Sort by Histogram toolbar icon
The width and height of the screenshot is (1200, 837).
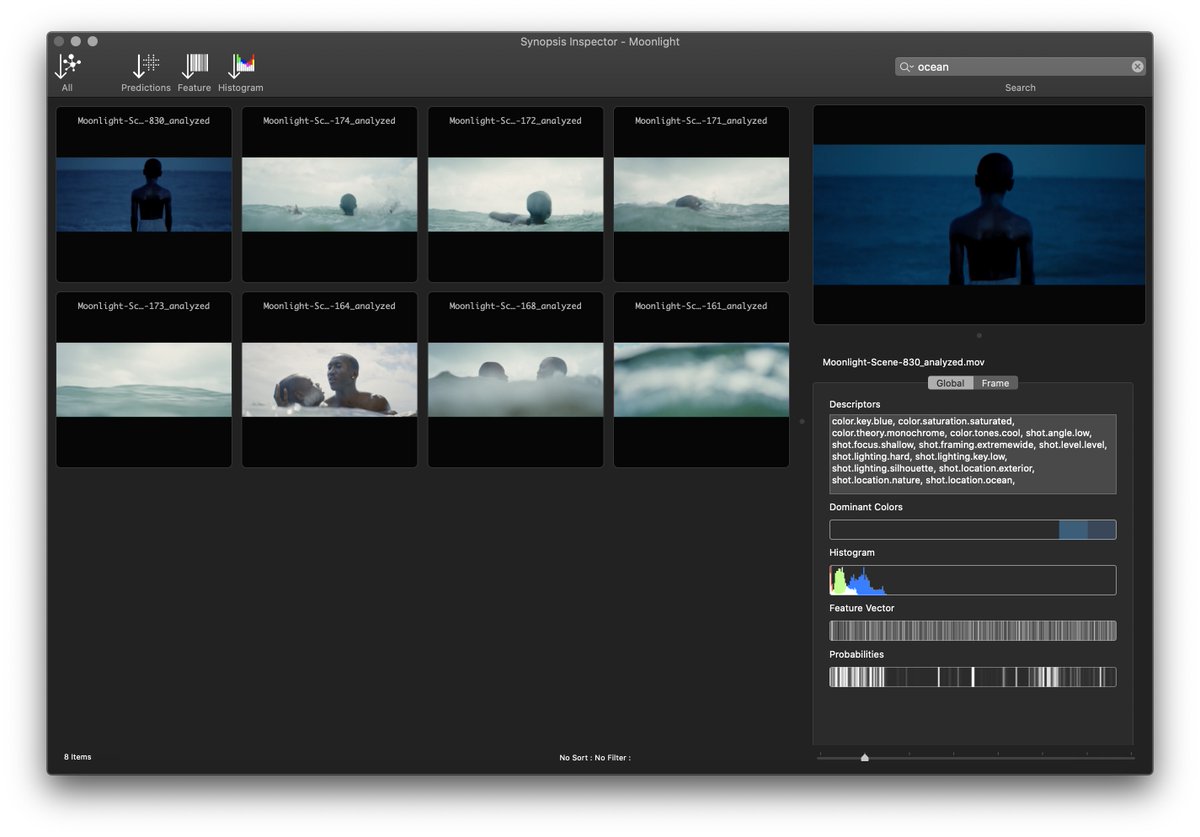point(241,67)
